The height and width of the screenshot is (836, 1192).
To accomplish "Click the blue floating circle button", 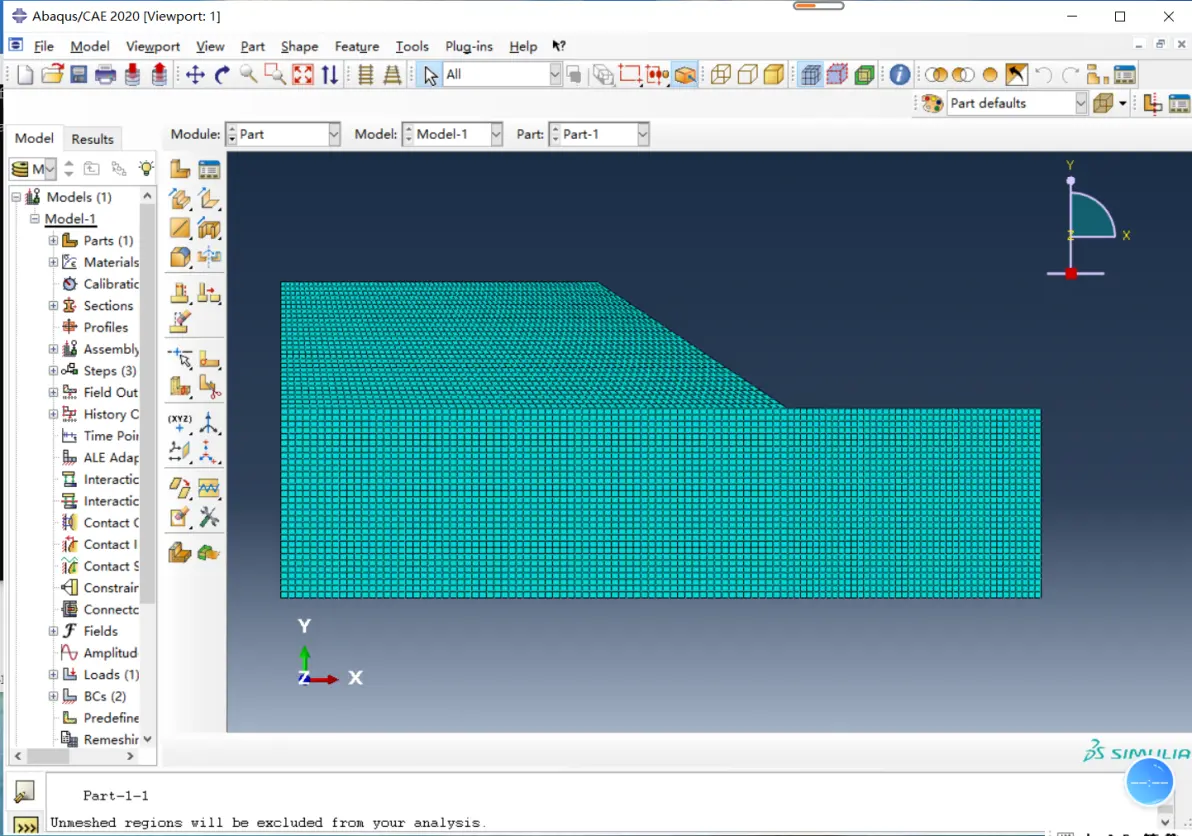I will [1149, 782].
